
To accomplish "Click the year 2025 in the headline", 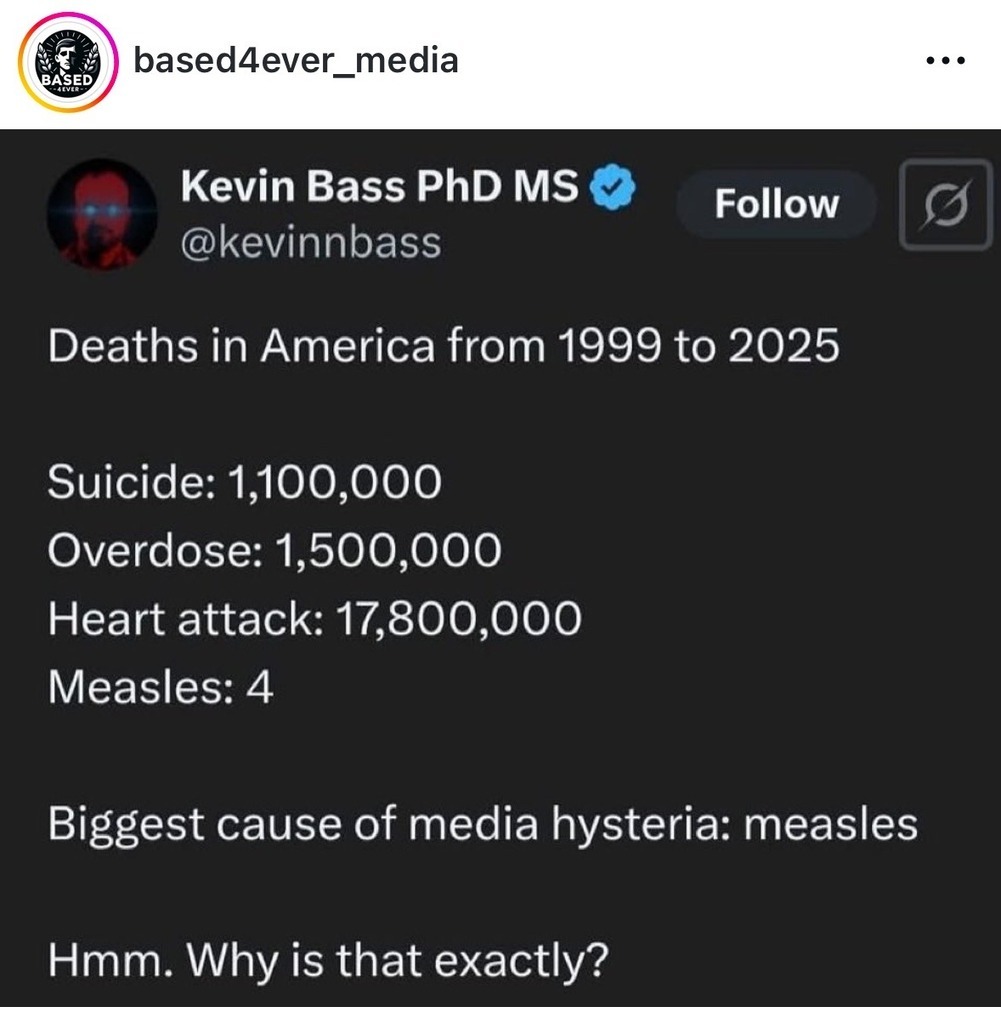I will click(x=782, y=347).
